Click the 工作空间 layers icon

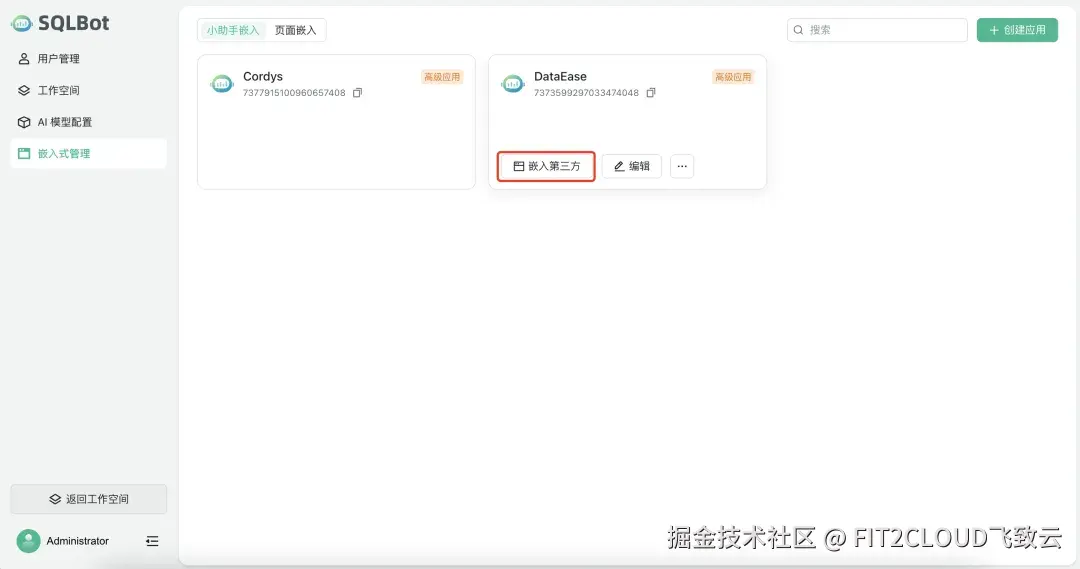24,90
